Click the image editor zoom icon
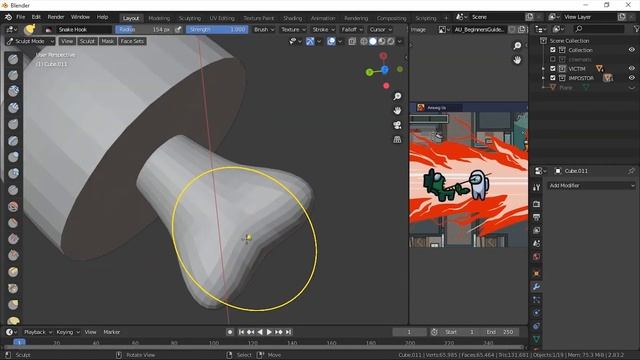Viewport: 640px width, 360px height. (x=517, y=45)
